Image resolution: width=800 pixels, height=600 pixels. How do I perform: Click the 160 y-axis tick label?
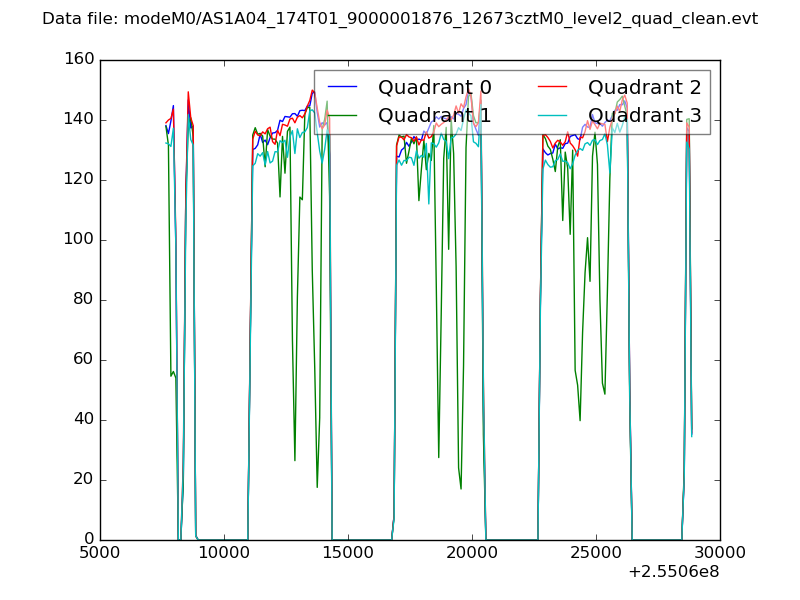[x=78, y=60]
